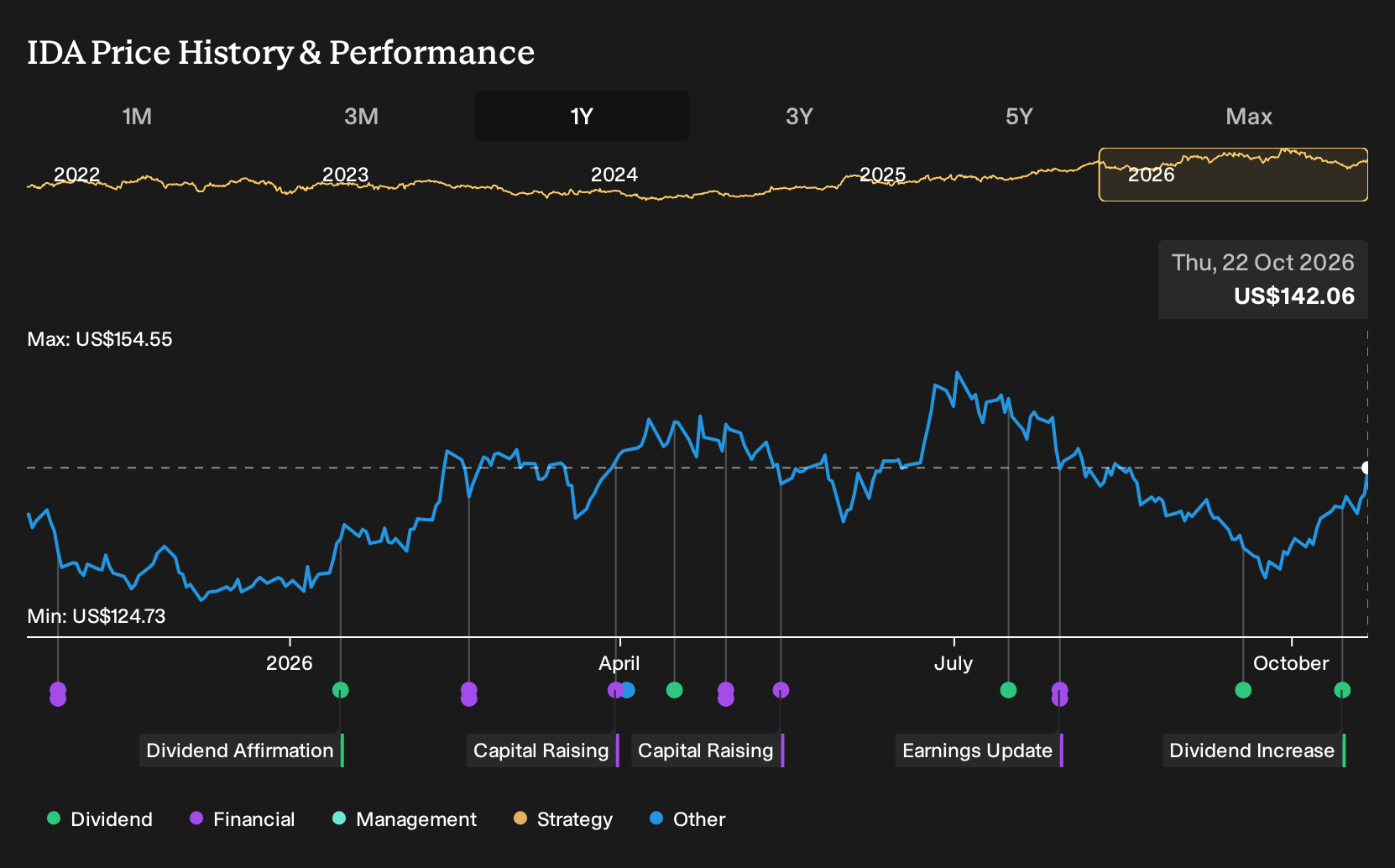Click the purple marker above Earnings Update
Viewport: 1395px width, 868px height.
1059,693
